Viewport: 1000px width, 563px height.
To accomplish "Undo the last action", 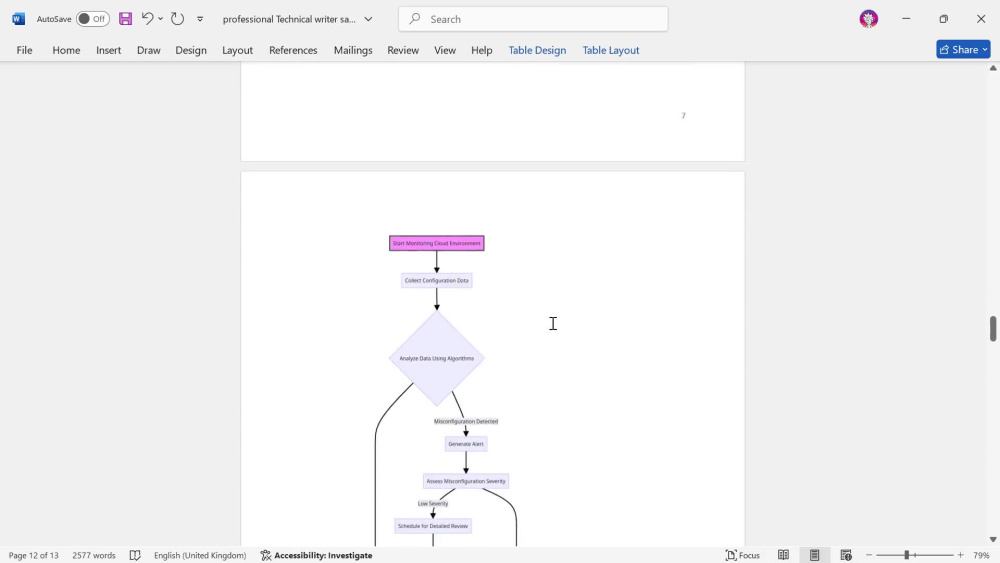I will tap(147, 19).
